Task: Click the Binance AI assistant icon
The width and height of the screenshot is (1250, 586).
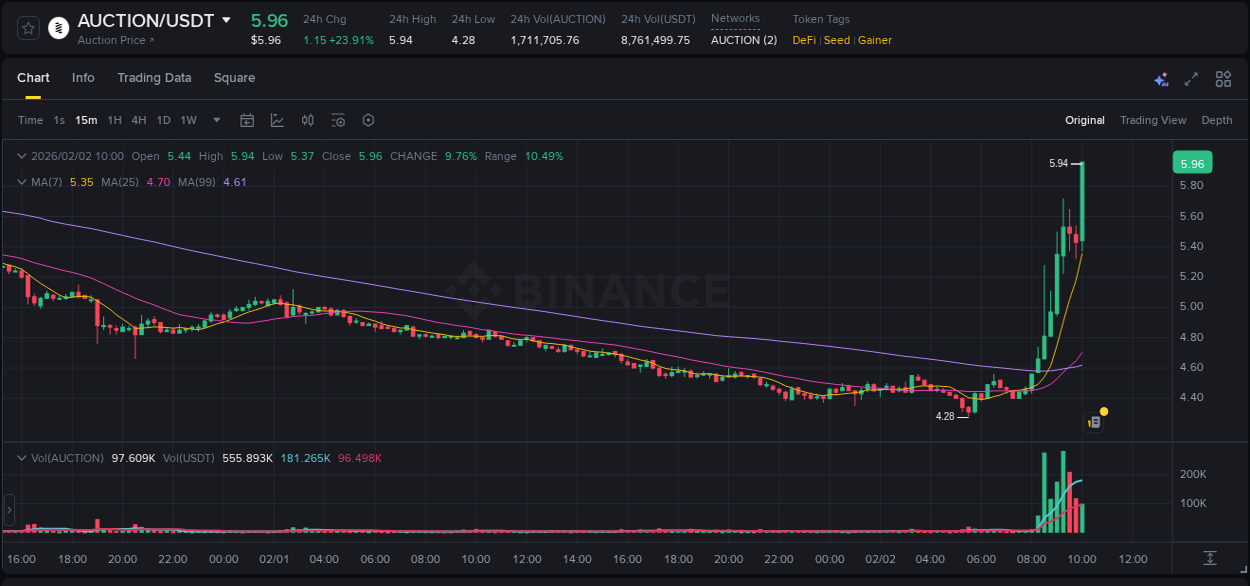Action: tap(1161, 79)
